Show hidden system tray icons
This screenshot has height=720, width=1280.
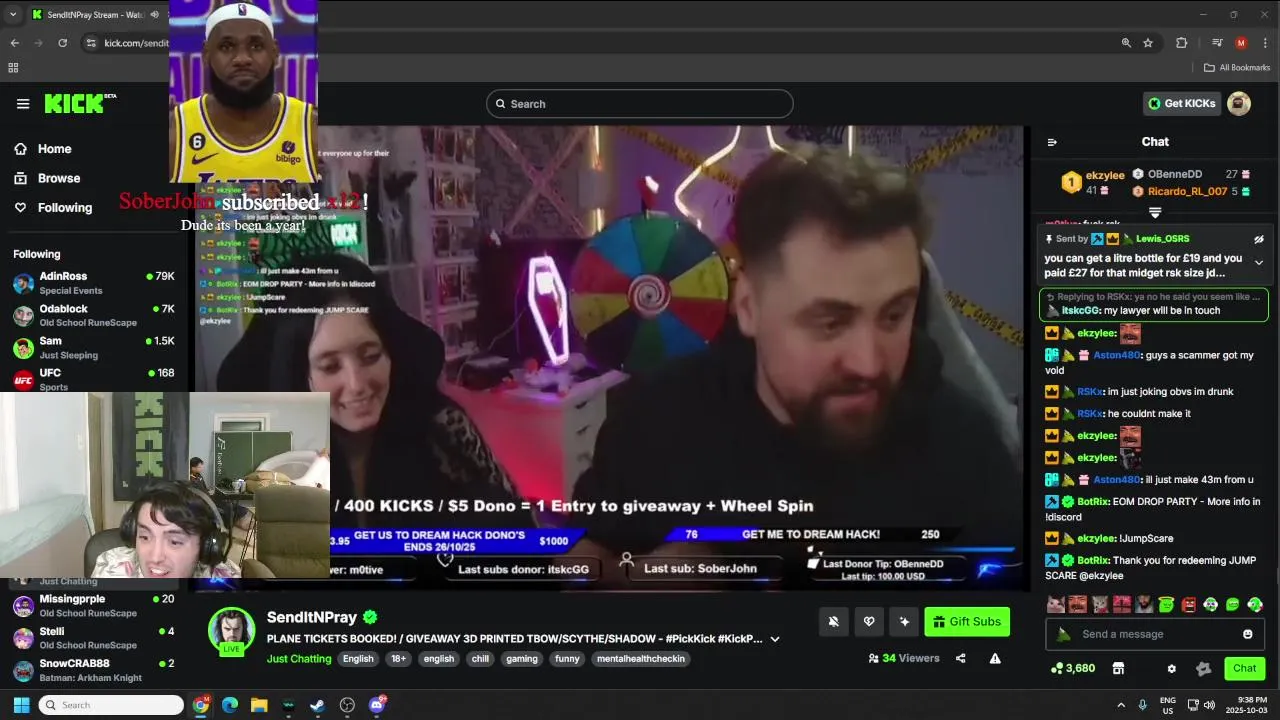point(1121,705)
